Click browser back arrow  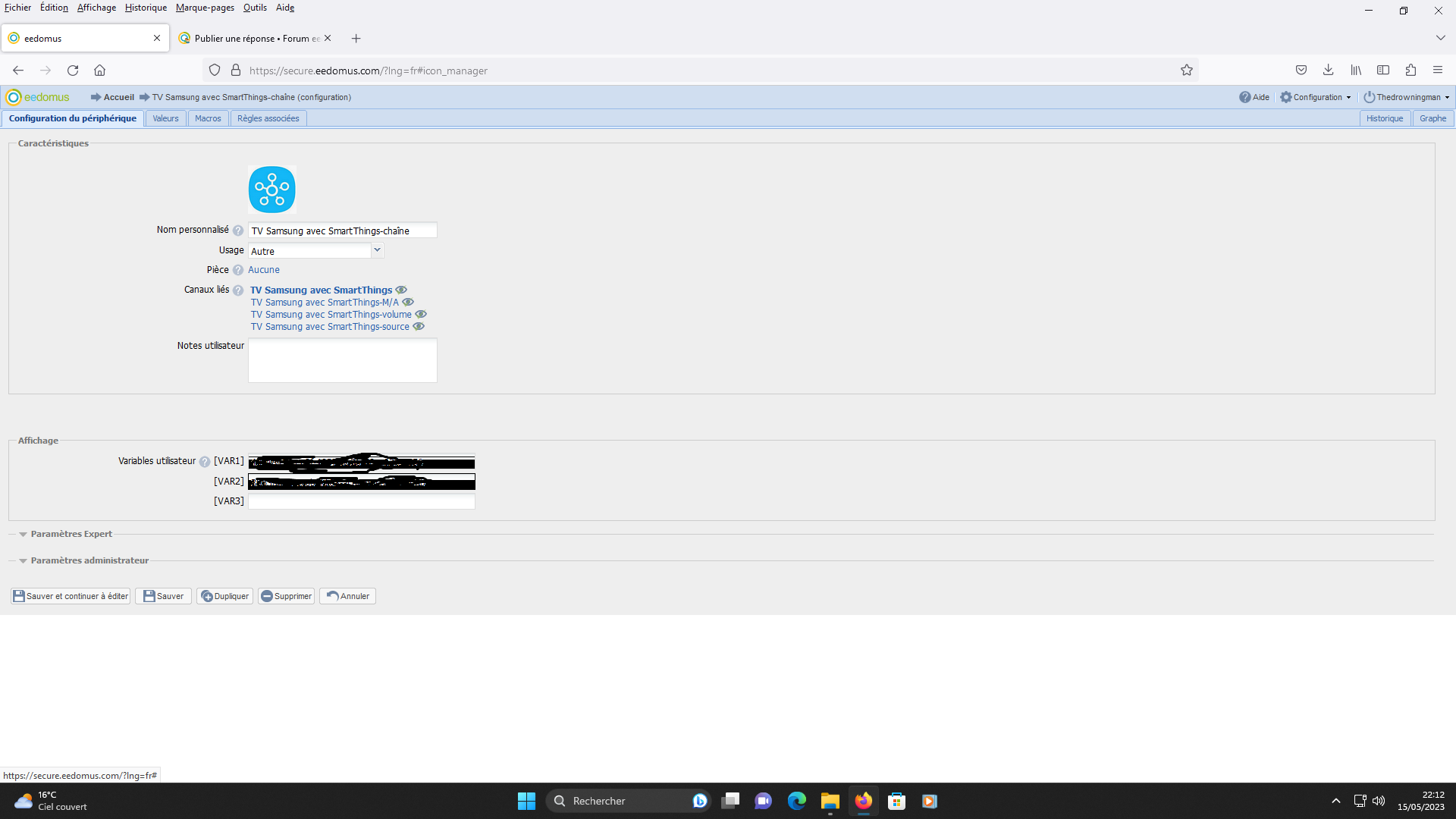point(18,70)
